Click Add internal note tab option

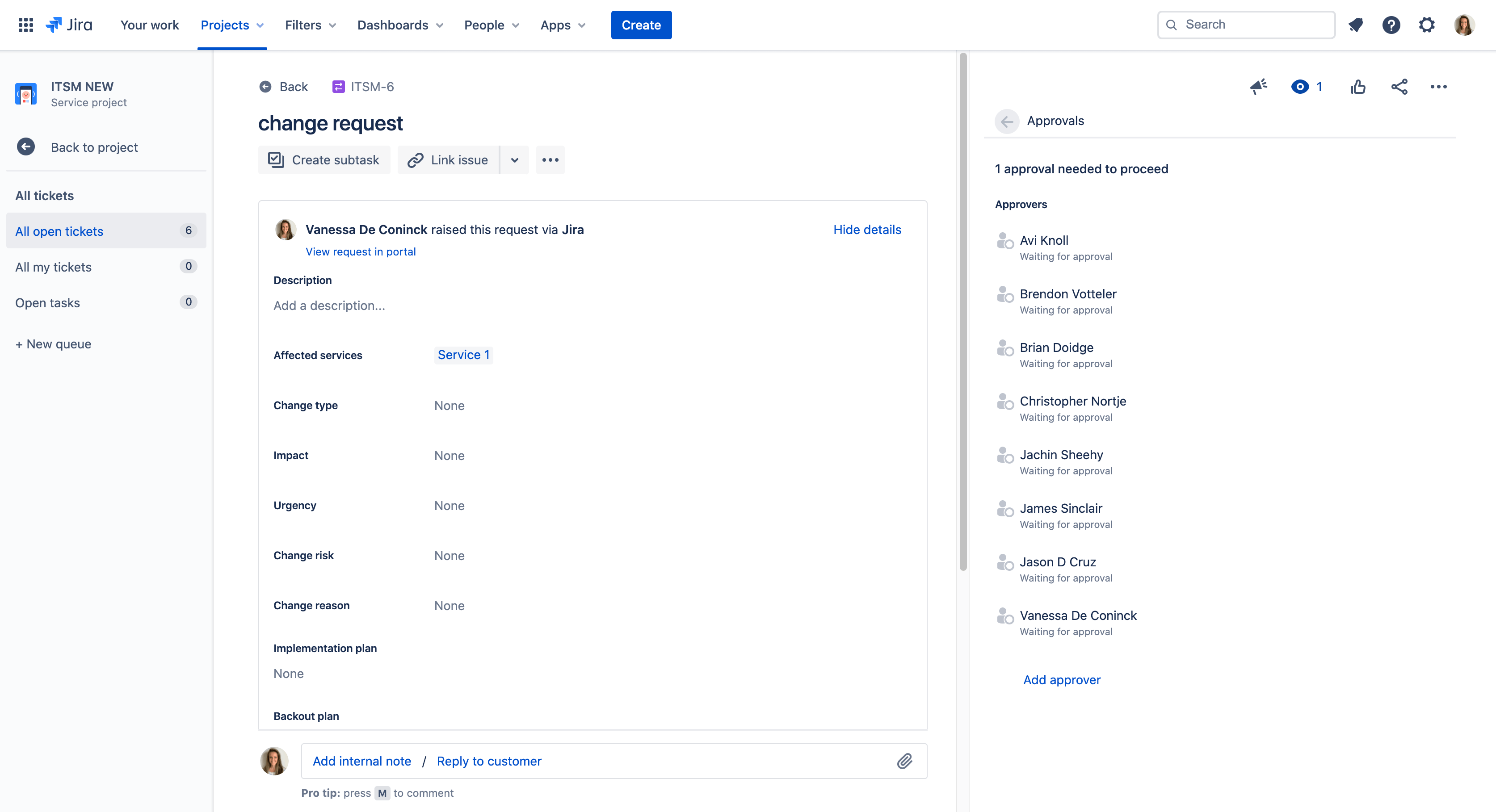tap(361, 761)
